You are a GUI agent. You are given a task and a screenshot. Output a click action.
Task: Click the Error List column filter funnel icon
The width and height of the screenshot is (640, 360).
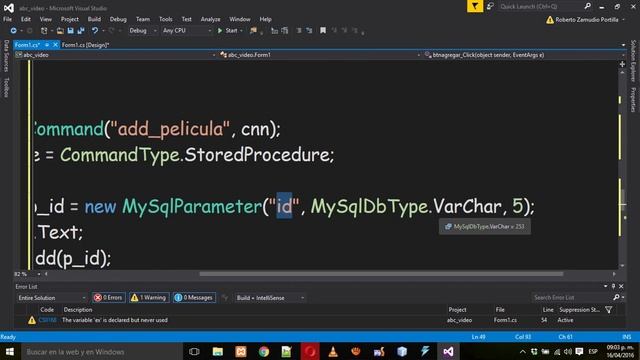tap(609, 310)
